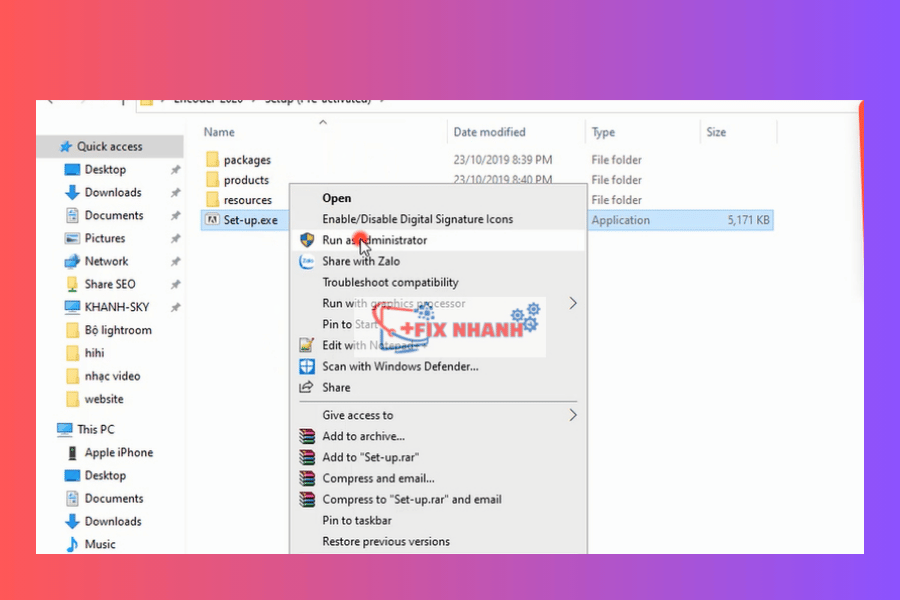
Task: Sort files by Size column header
Action: click(716, 132)
